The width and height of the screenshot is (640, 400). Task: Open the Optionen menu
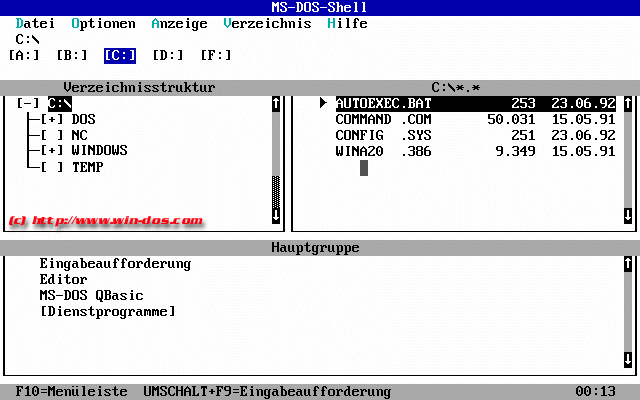pyautogui.click(x=104, y=23)
